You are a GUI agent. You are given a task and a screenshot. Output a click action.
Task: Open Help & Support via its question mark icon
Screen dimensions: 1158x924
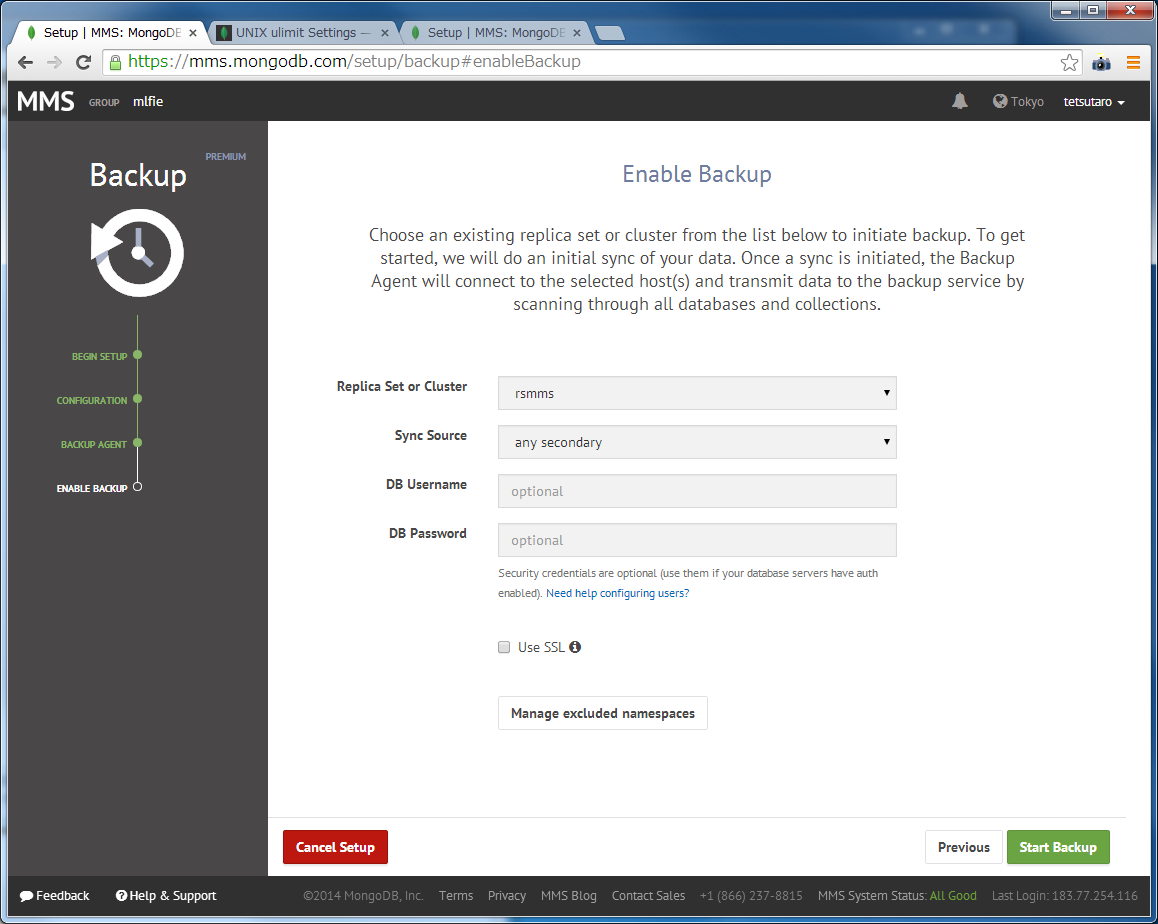[x=122, y=896]
